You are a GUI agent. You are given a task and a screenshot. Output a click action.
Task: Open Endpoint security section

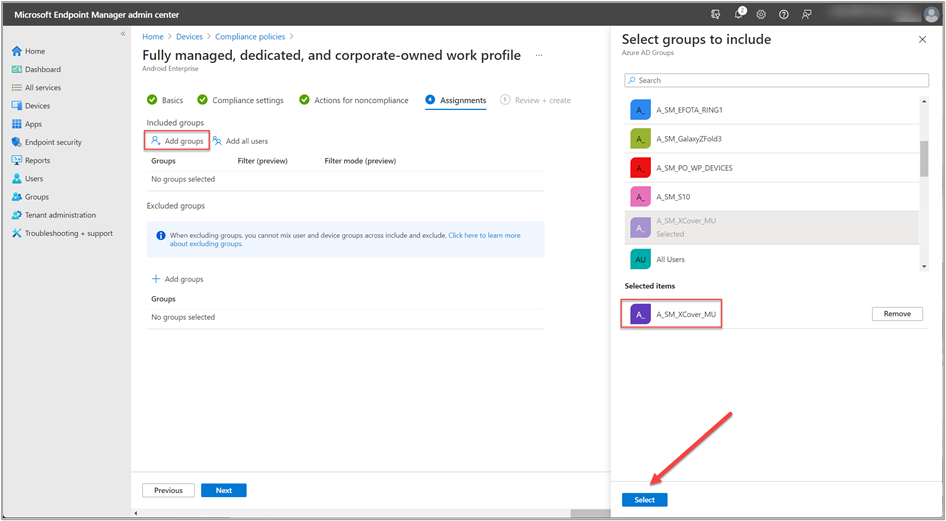pos(46,142)
